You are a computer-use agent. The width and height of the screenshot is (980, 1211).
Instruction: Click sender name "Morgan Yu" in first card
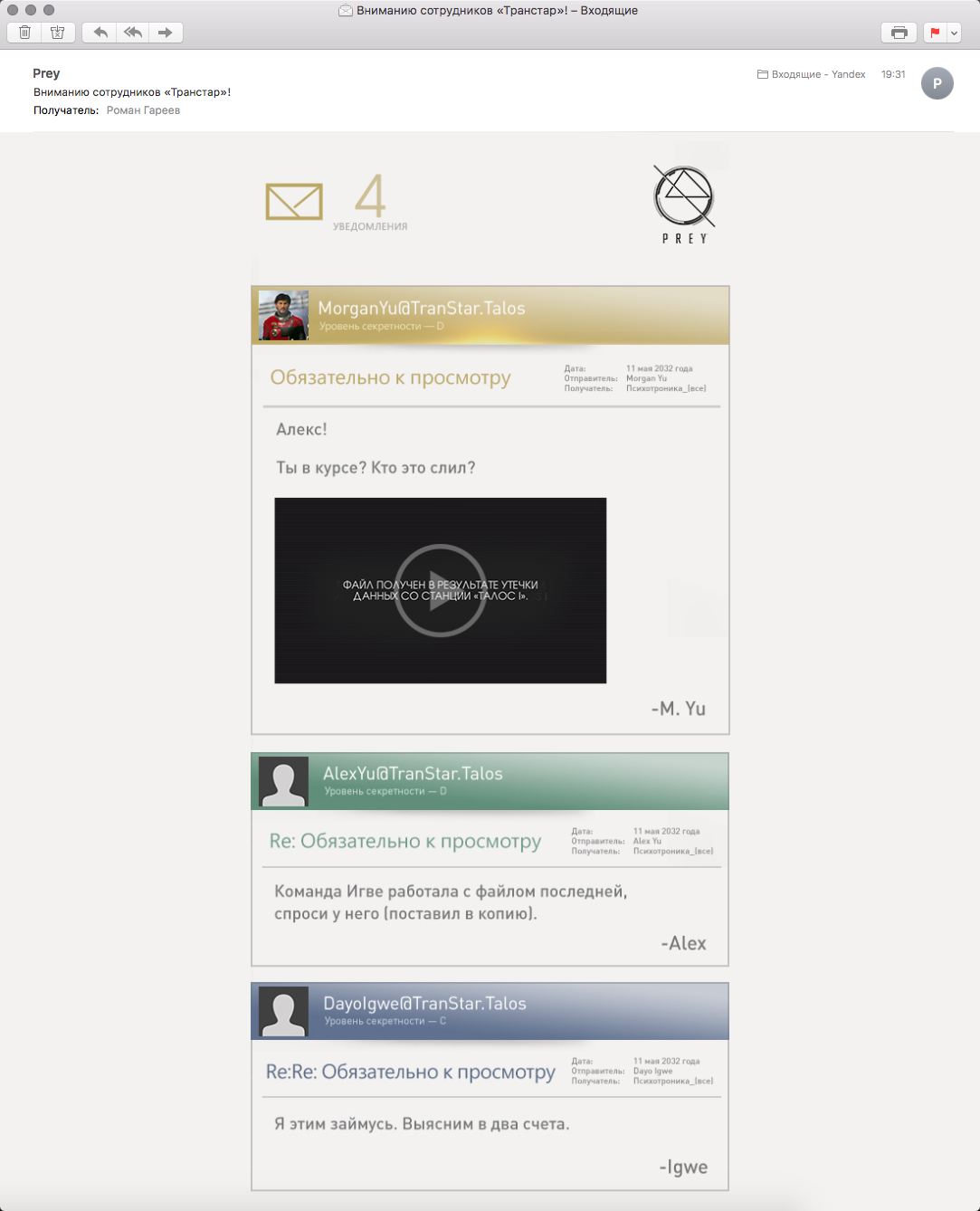[x=646, y=378]
